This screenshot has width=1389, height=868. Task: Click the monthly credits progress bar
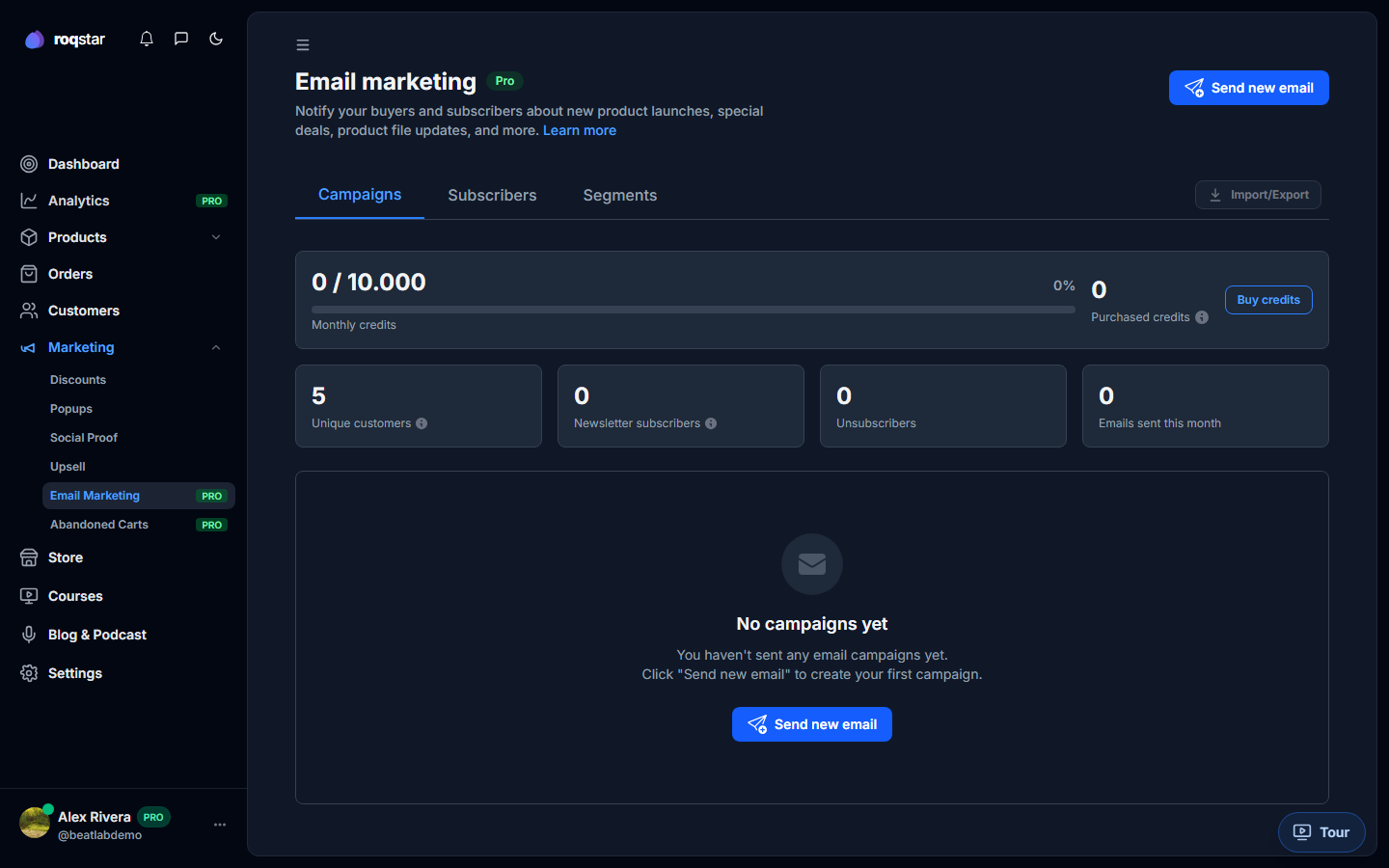(x=693, y=310)
